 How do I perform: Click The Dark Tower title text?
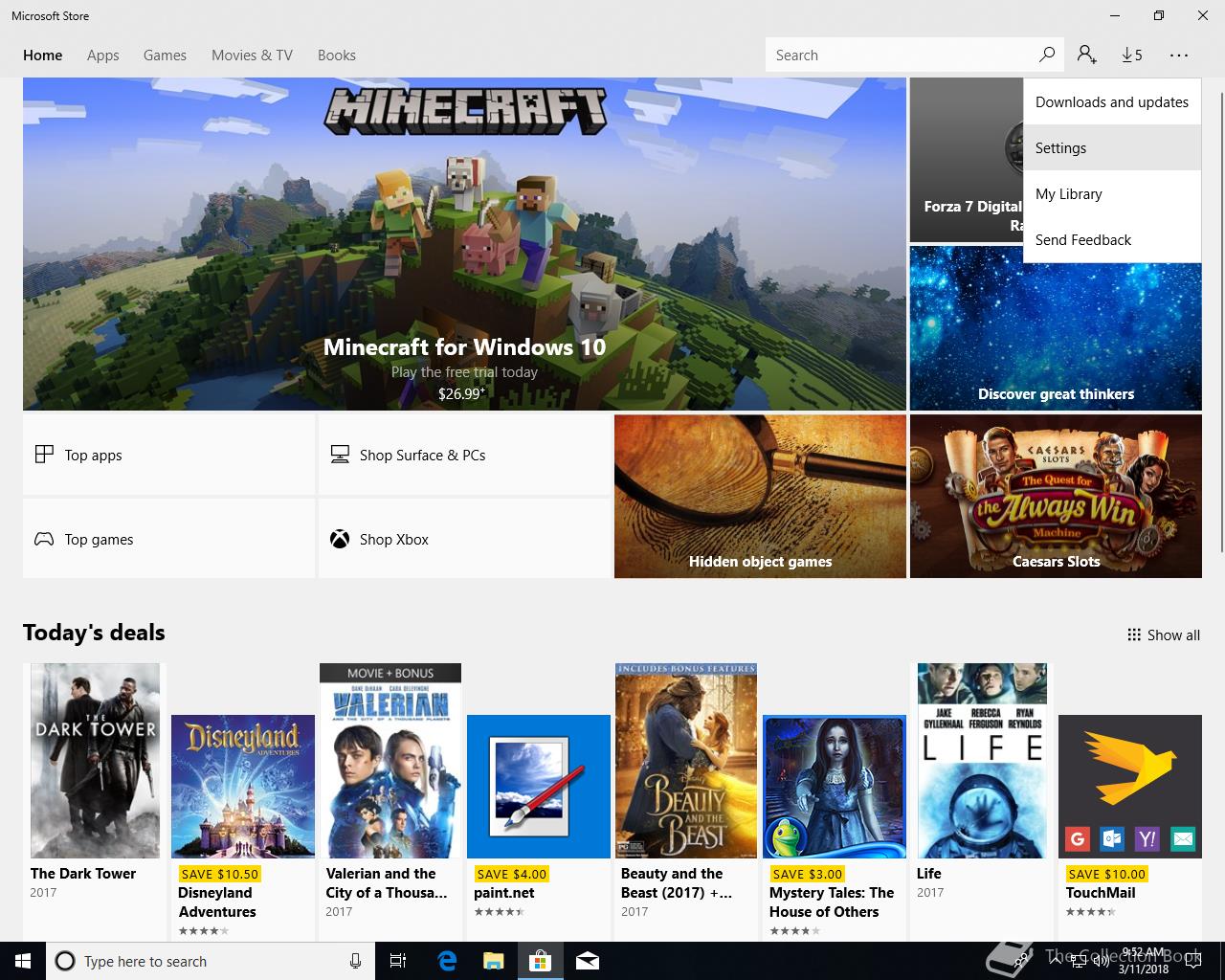pos(83,873)
